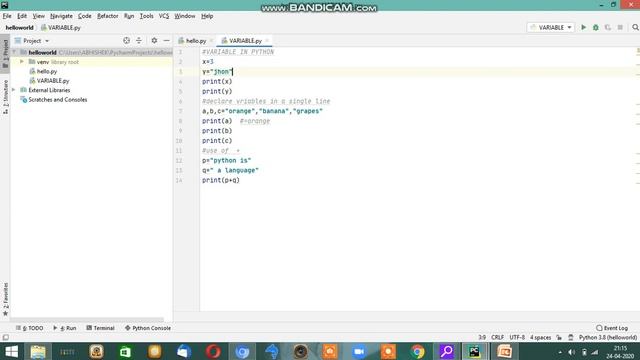The width and height of the screenshot is (640, 360).
Task: Collapse the helloworld project root
Action: [x=15, y=52]
